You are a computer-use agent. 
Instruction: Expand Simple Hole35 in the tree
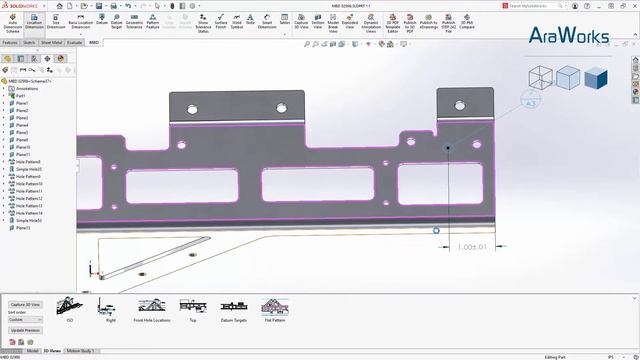pyautogui.click(x=4, y=169)
